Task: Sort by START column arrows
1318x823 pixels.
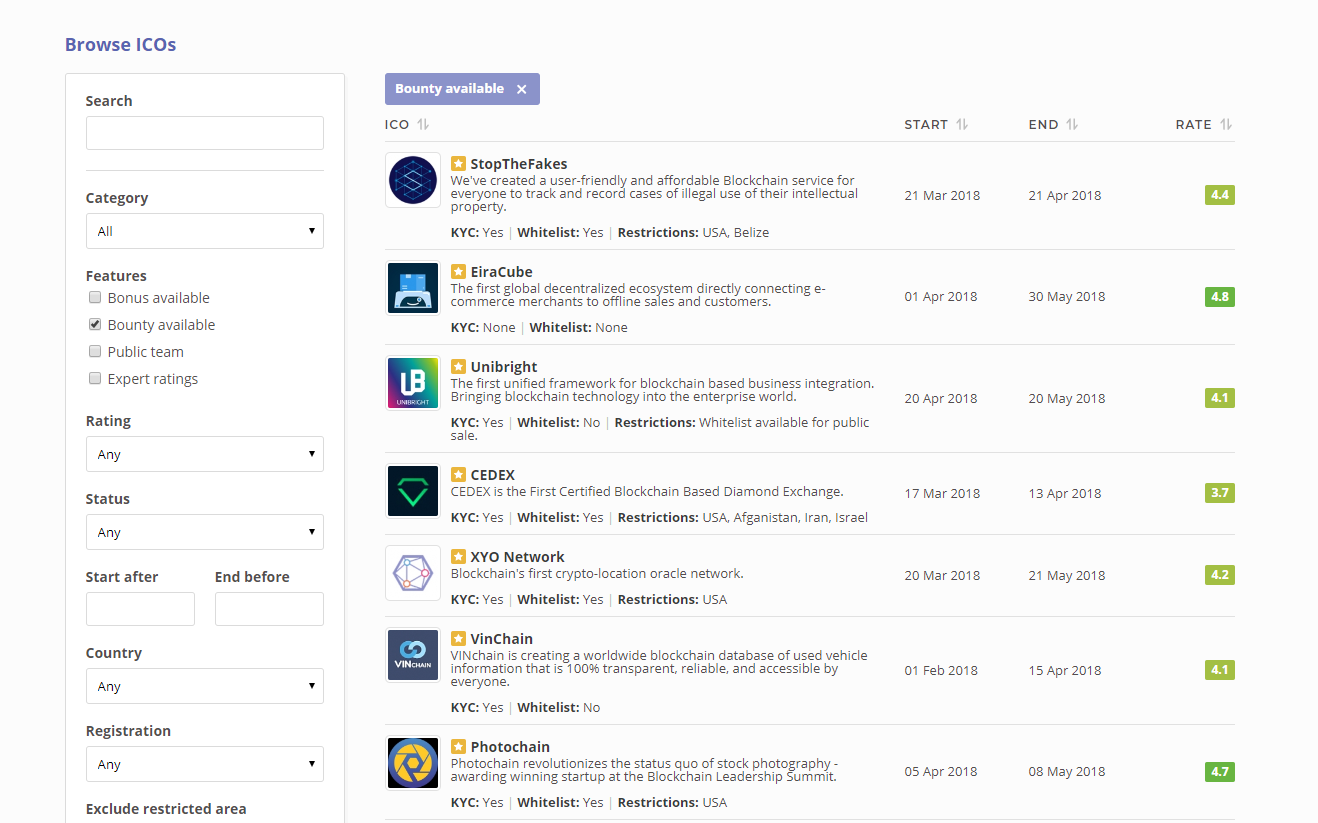Action: (x=962, y=124)
